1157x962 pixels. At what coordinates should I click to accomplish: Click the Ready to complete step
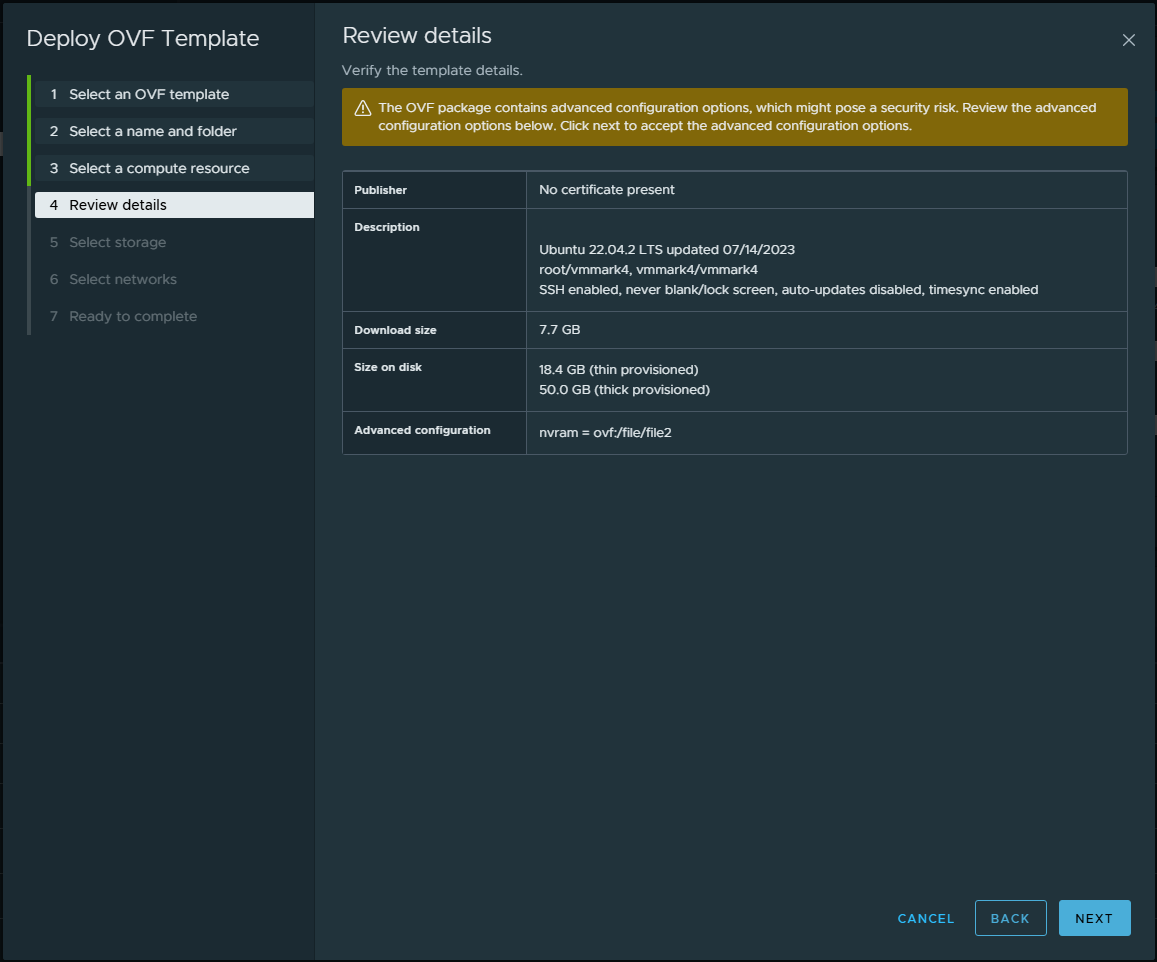(132, 316)
